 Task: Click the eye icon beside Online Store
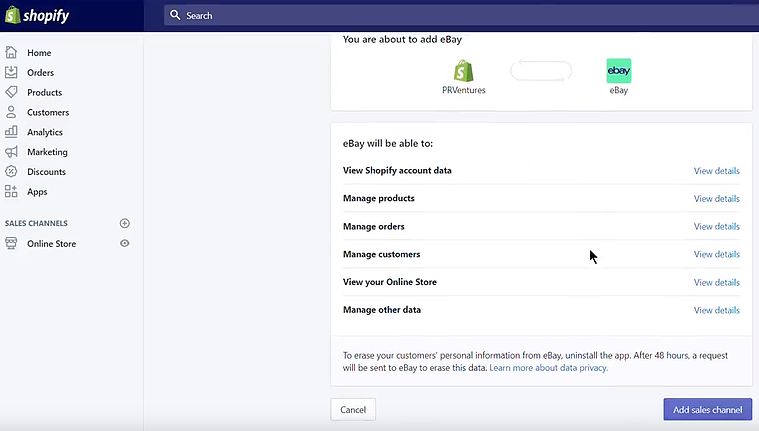pyautogui.click(x=124, y=243)
